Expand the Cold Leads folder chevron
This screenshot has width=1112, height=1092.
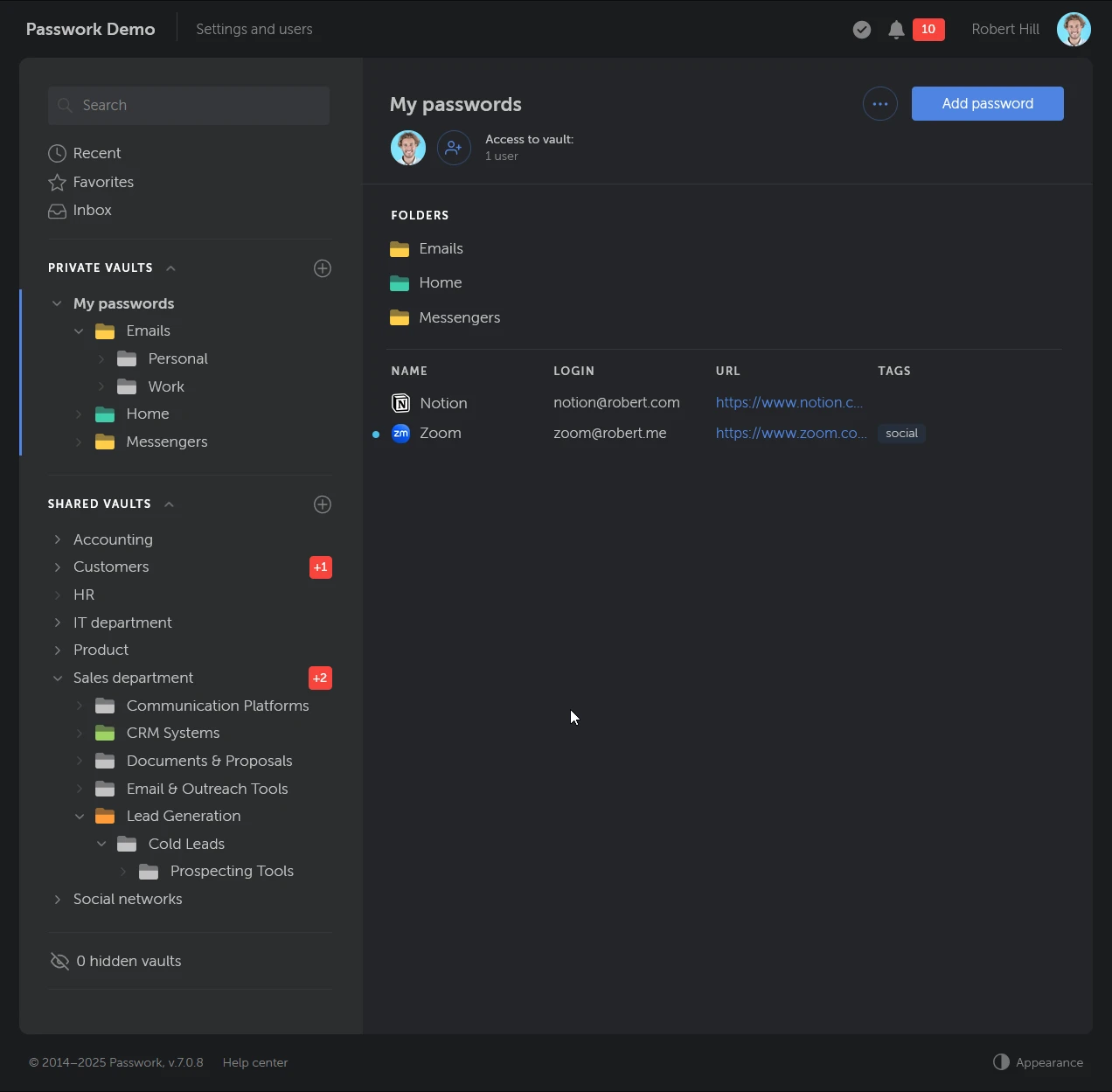point(101,844)
